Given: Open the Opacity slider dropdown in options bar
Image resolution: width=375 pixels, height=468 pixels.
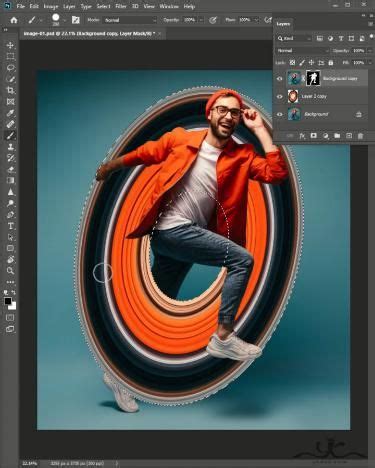Looking at the screenshot, I should point(201,20).
